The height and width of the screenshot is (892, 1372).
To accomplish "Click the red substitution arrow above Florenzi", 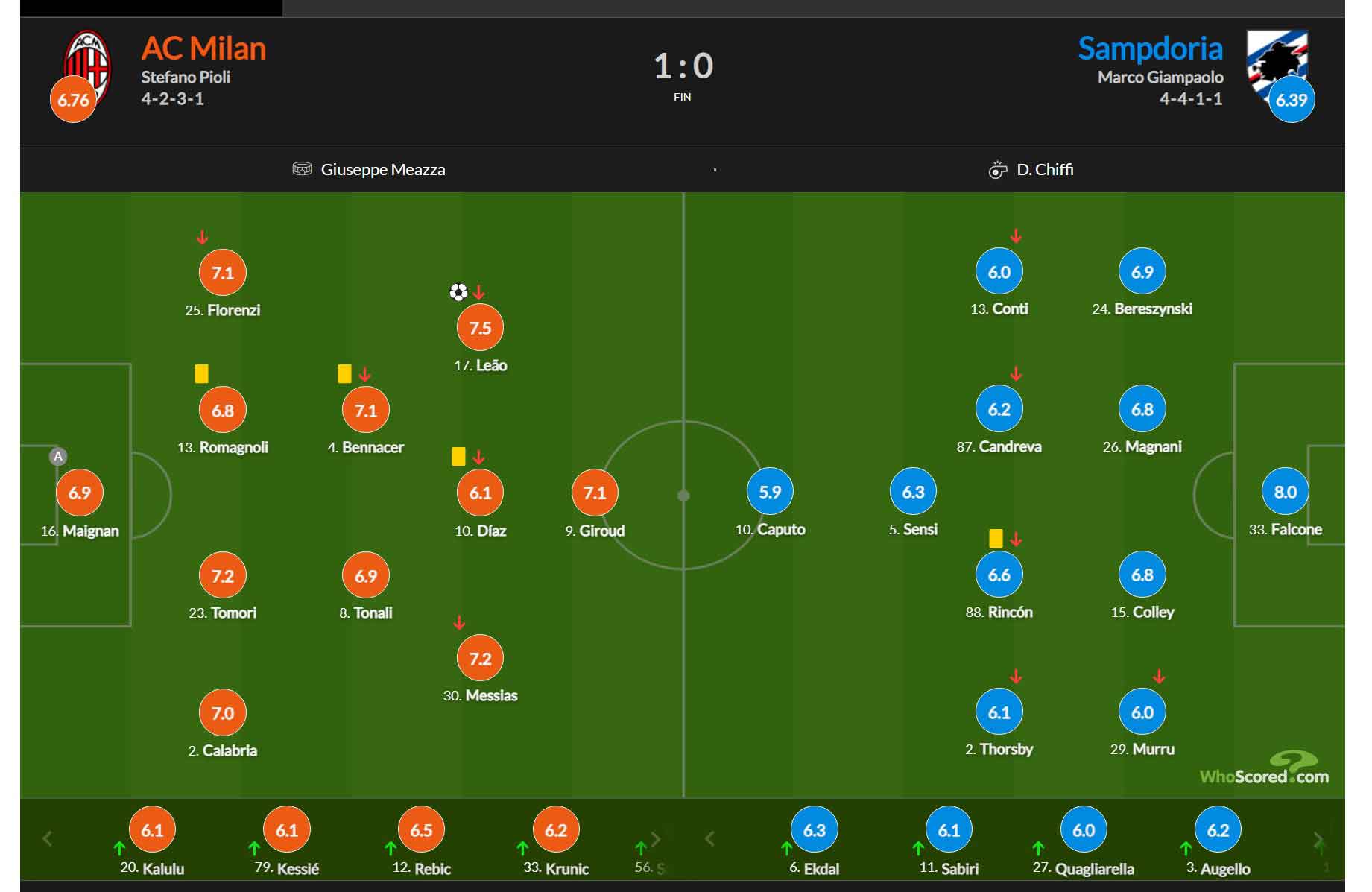I will [x=202, y=238].
